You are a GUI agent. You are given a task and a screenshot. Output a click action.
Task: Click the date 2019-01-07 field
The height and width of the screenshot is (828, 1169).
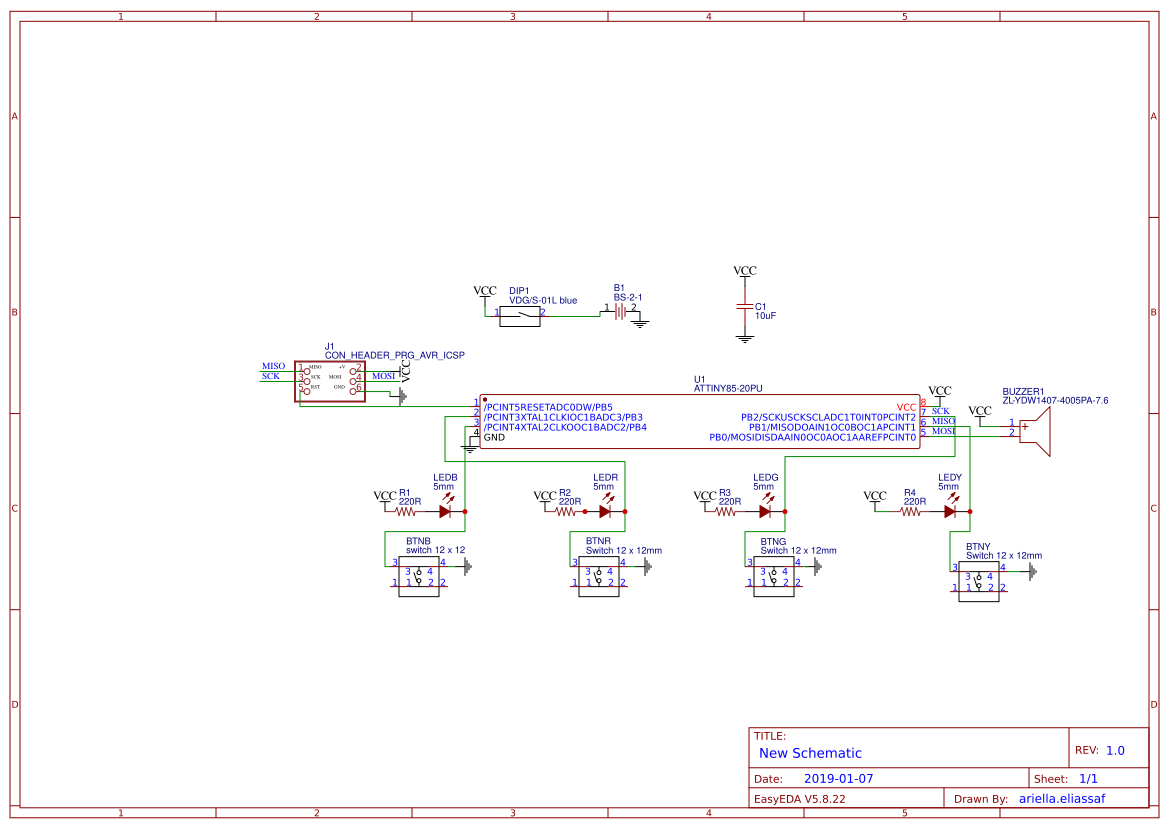coord(839,779)
